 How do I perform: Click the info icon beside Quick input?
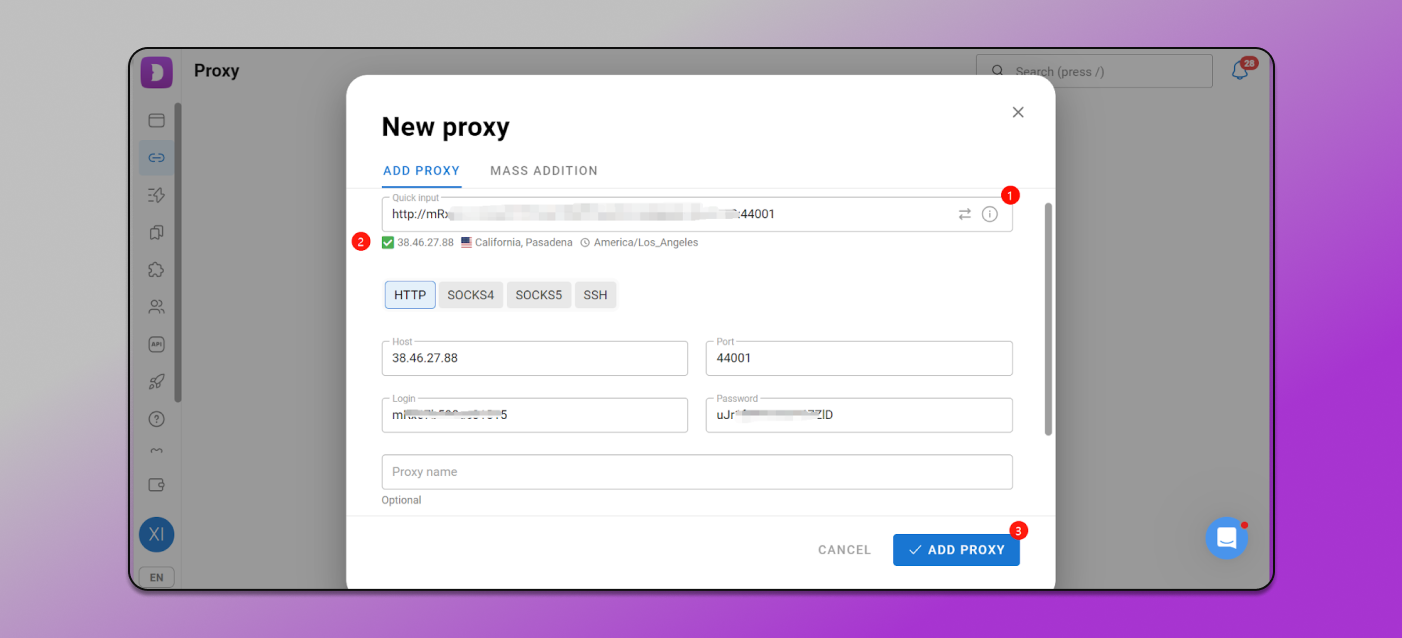pyautogui.click(x=989, y=213)
